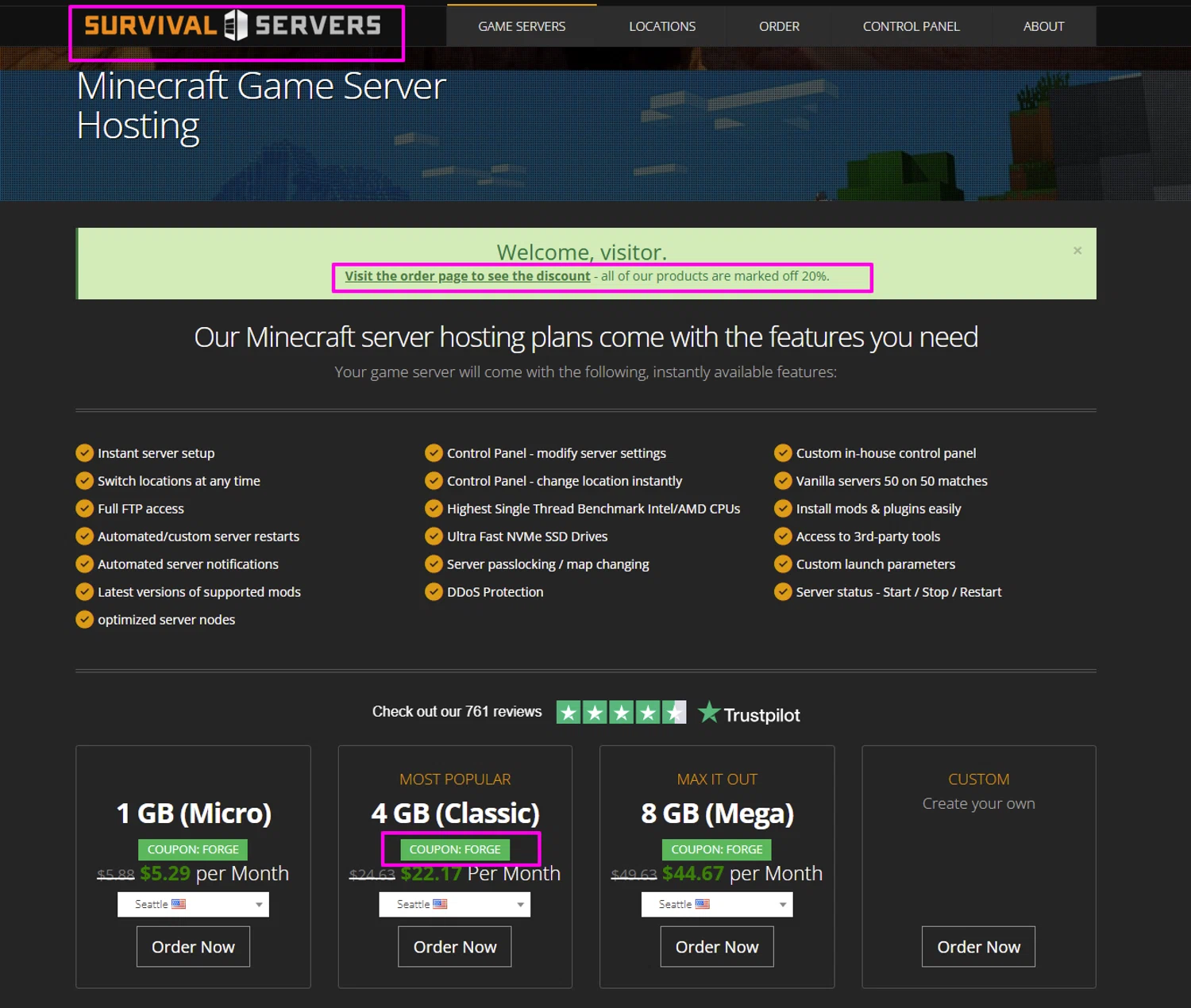Click COUPON: FORGE badge on 1 GB plan
This screenshot has height=1008, width=1191.
click(193, 849)
